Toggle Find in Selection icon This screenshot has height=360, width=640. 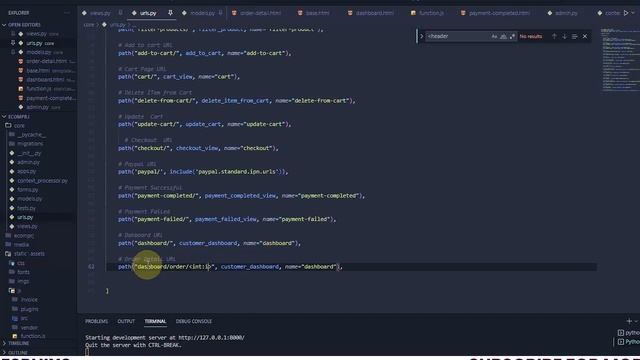(574, 36)
